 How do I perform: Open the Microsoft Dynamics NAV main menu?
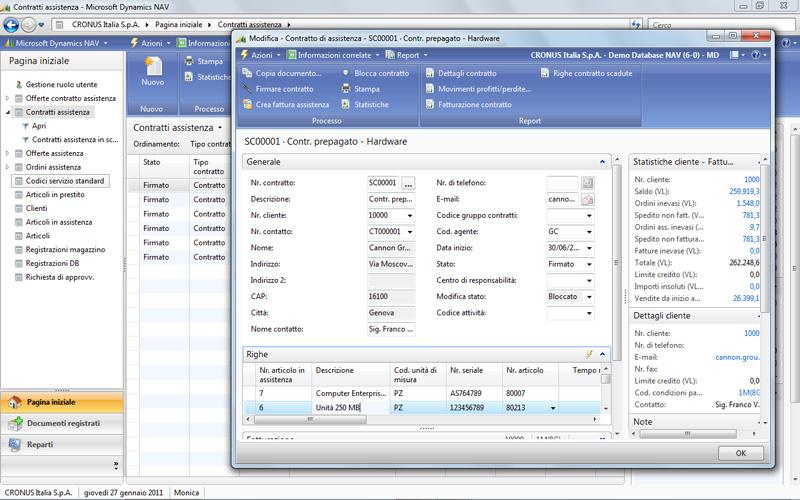pos(56,43)
